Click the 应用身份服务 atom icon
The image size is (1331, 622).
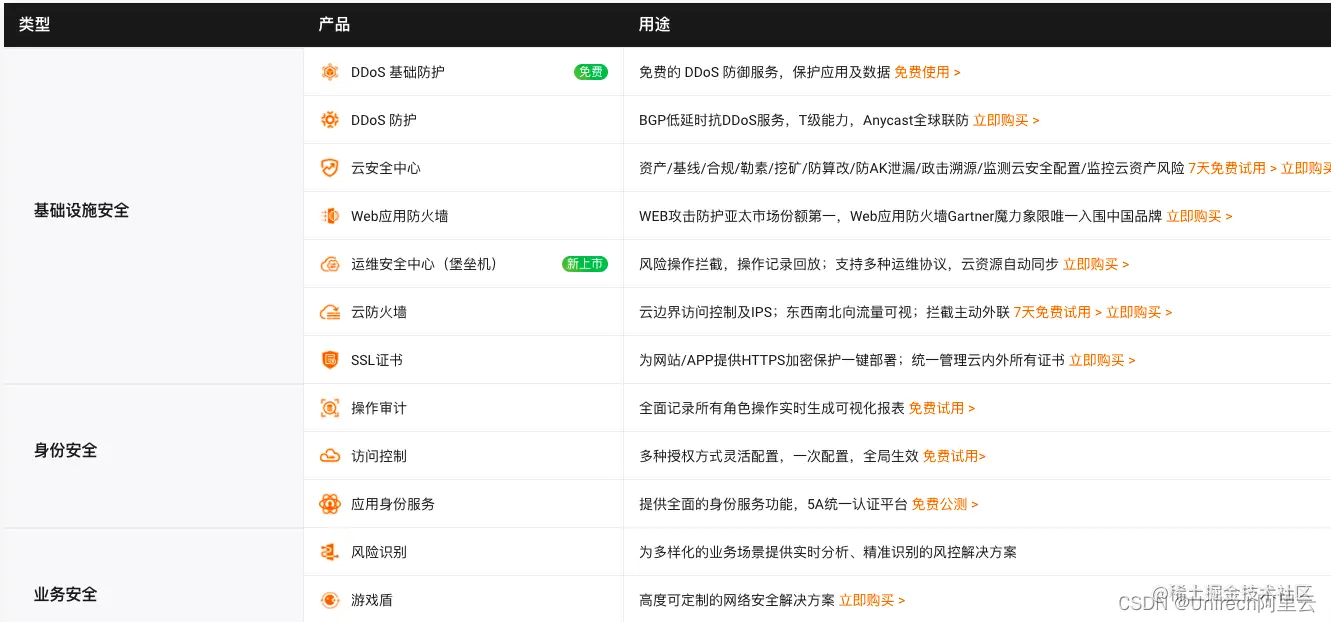[329, 503]
